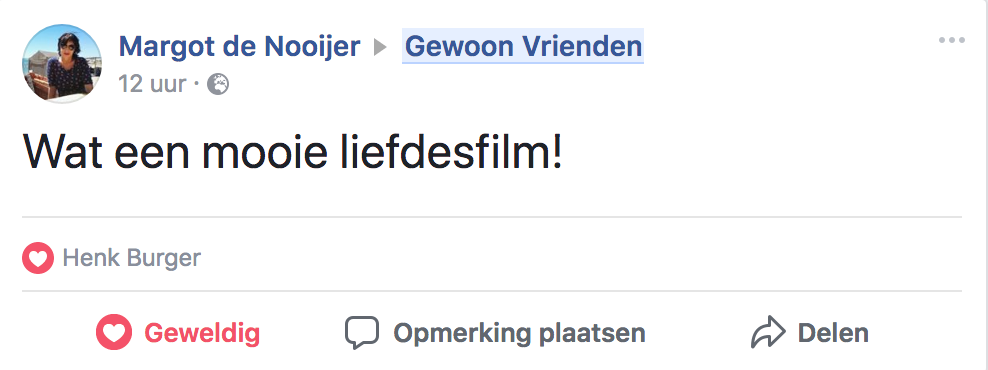Show who reacted via the reactions row
Image resolution: width=988 pixels, height=370 pixels.
491,258
